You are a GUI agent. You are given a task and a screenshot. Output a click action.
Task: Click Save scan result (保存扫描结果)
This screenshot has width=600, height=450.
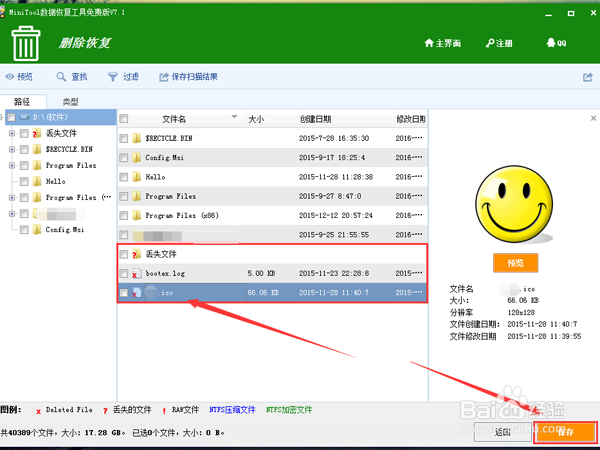189,77
